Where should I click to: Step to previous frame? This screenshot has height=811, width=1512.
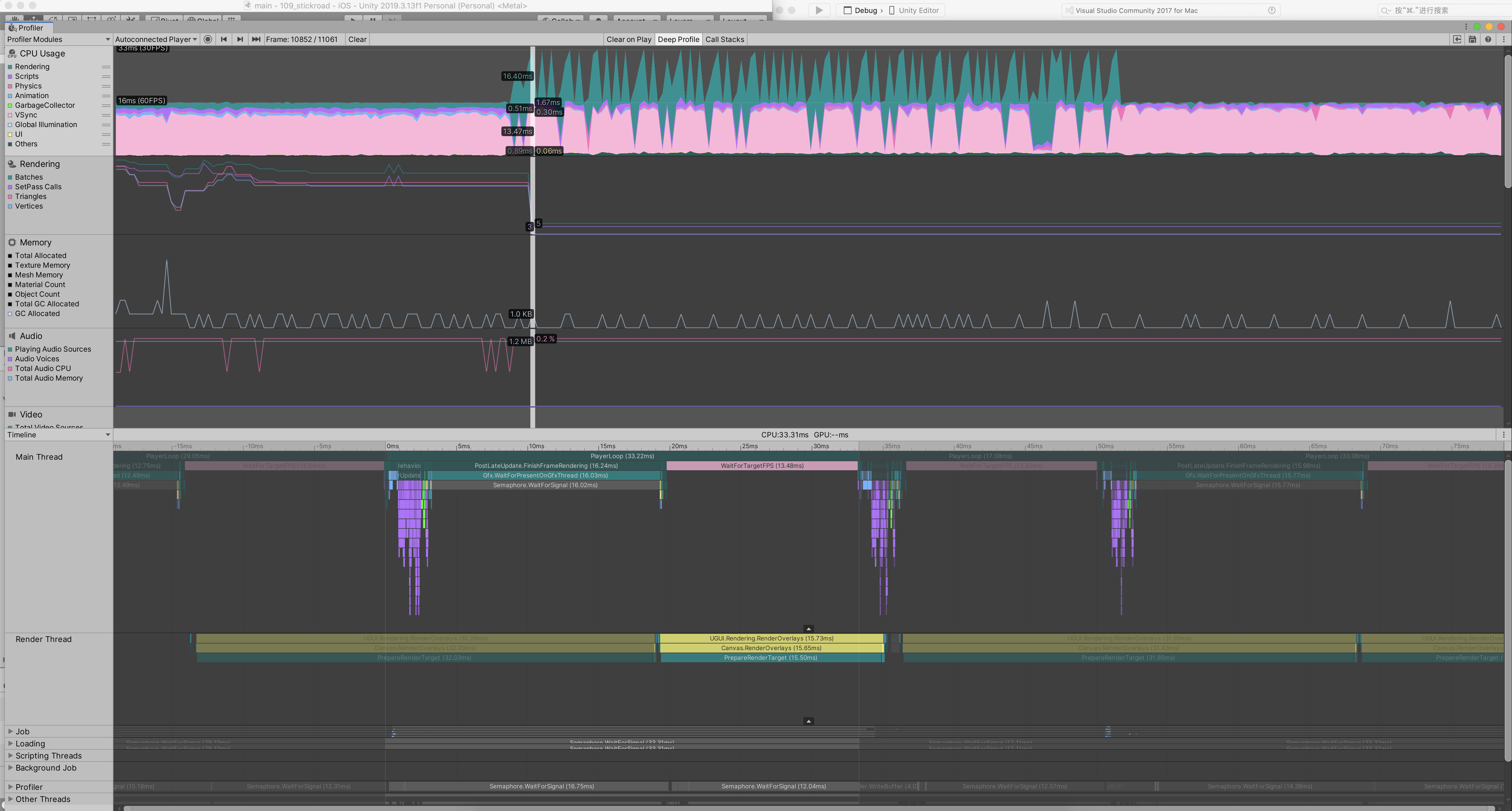[224, 39]
